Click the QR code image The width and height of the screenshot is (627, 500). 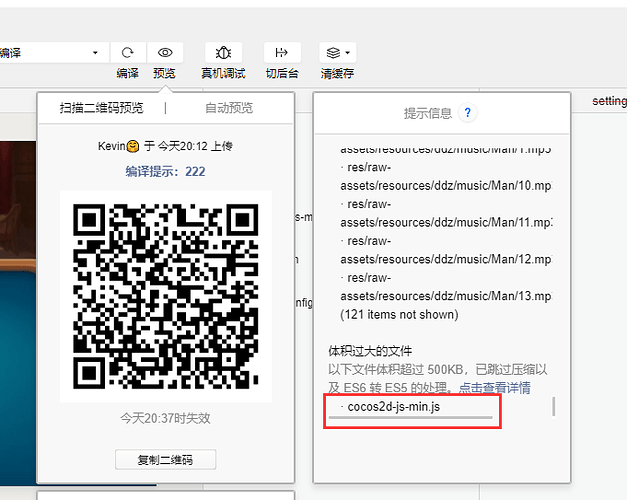166,296
